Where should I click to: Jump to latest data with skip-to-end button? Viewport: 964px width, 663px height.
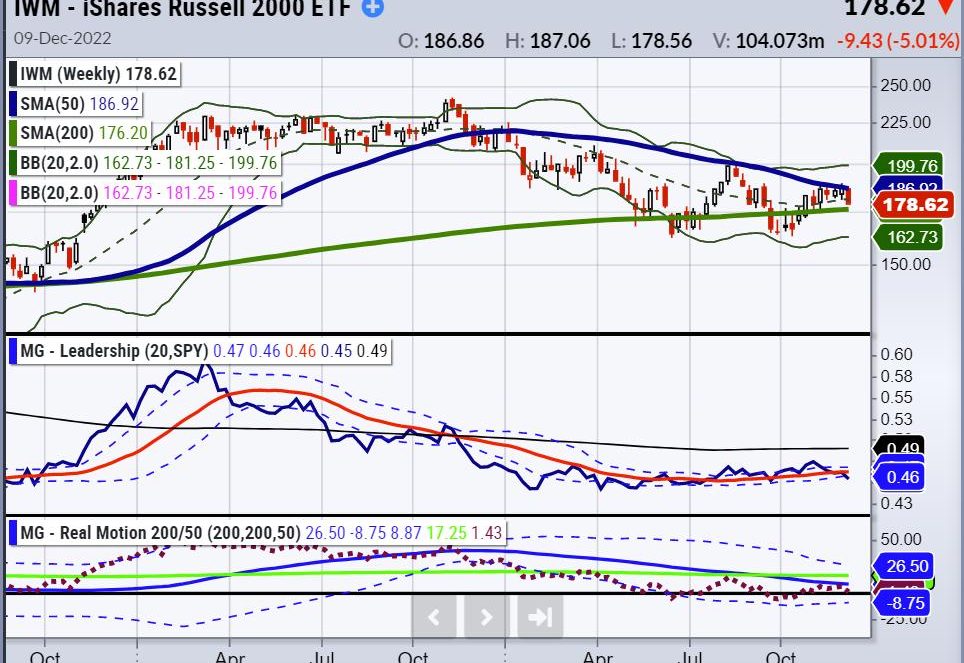click(540, 617)
